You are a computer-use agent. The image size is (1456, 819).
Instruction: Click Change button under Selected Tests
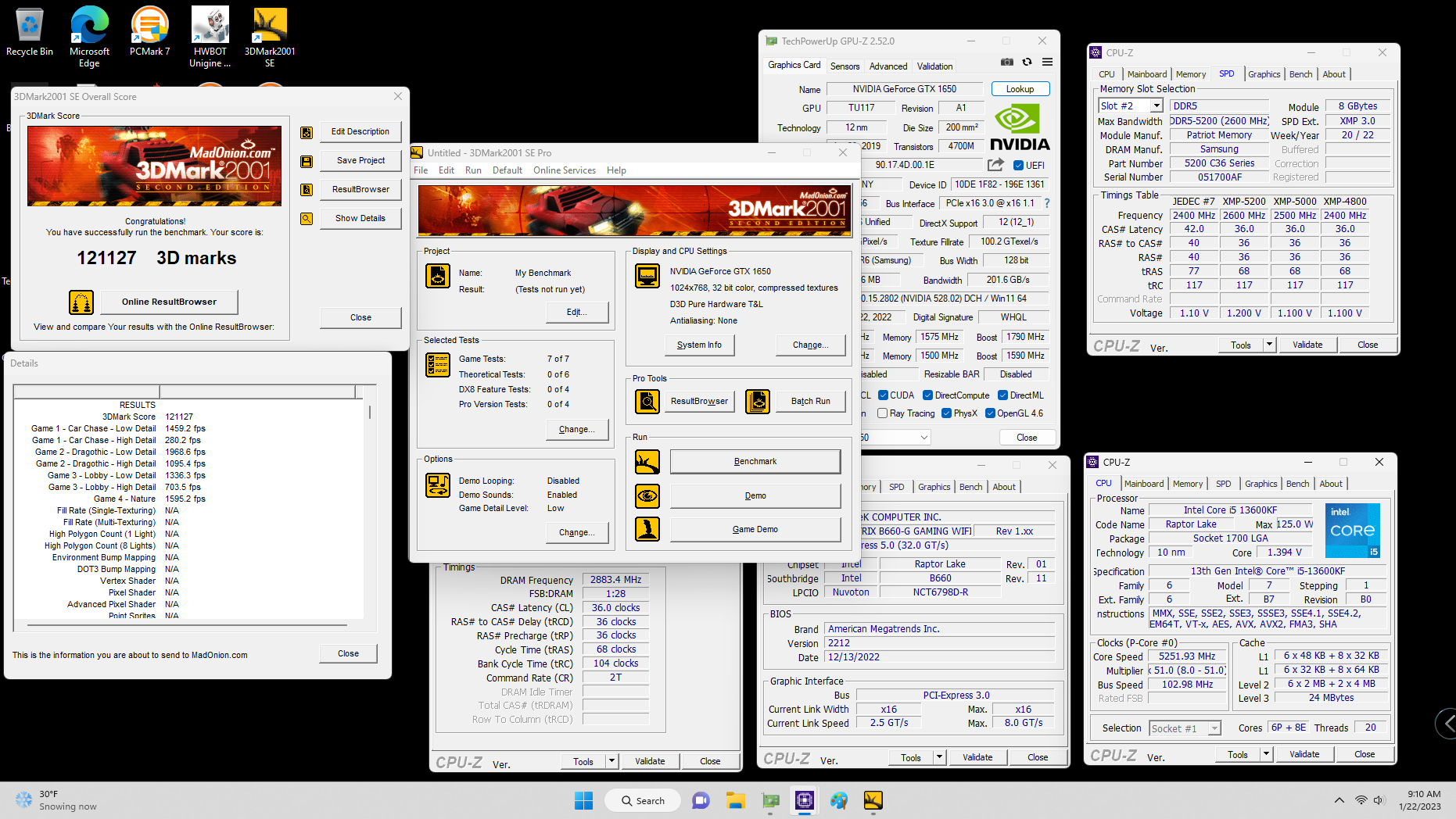[x=577, y=429]
